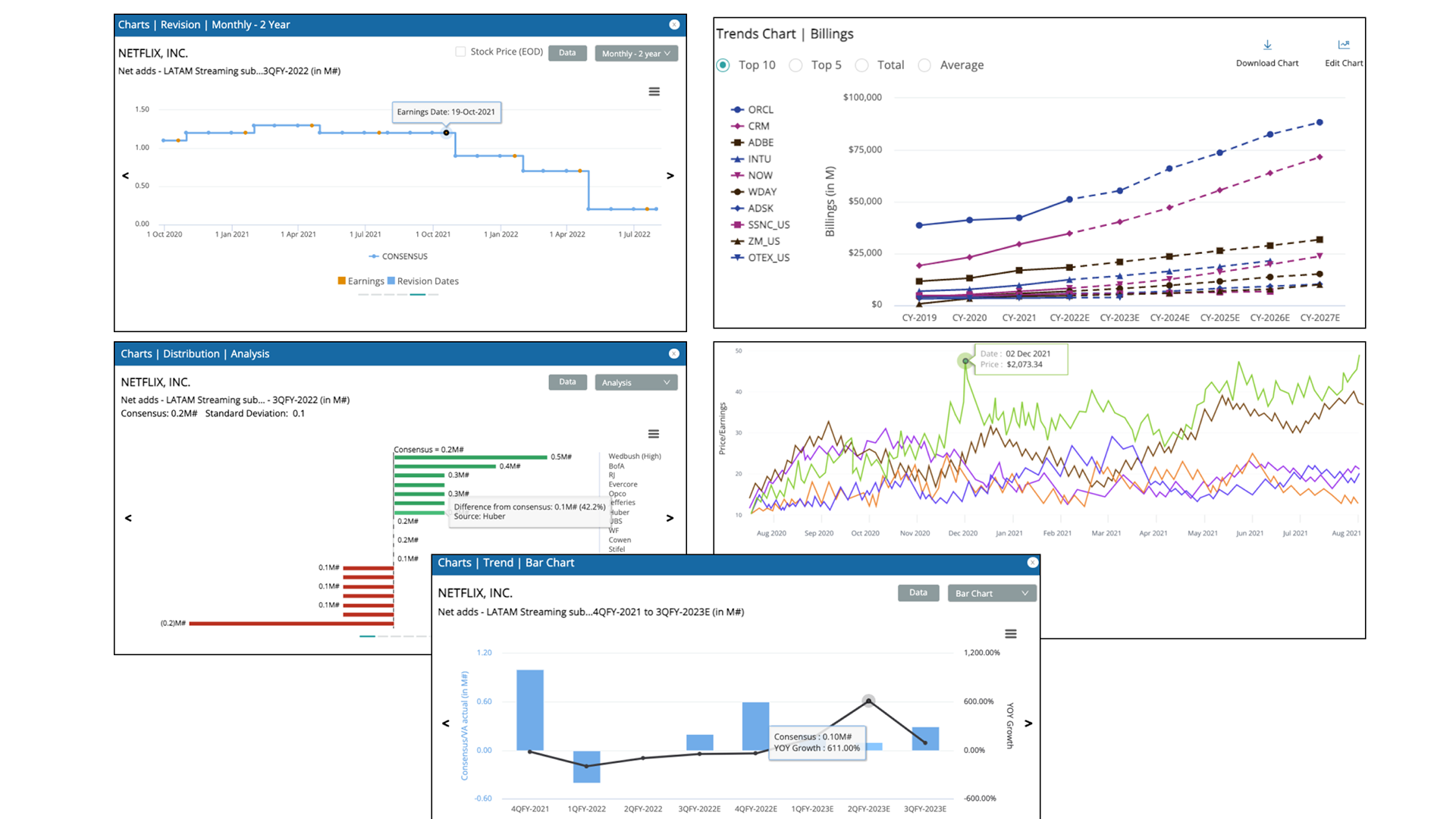Screen dimensions: 1456x819
Task: Toggle SSNC_US legend series
Action: [x=761, y=225]
